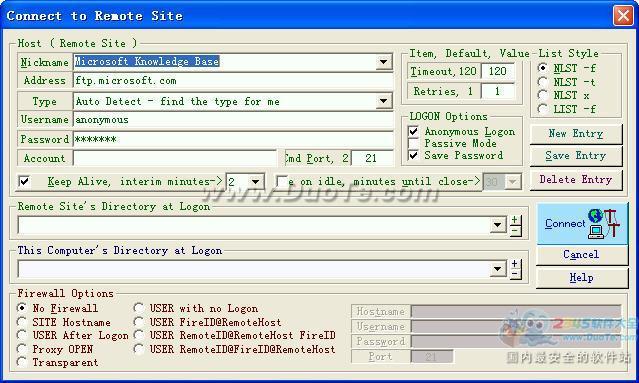Expand the Keep Alive interim minutes dropdown
The width and height of the screenshot is (639, 383).
tap(256, 182)
